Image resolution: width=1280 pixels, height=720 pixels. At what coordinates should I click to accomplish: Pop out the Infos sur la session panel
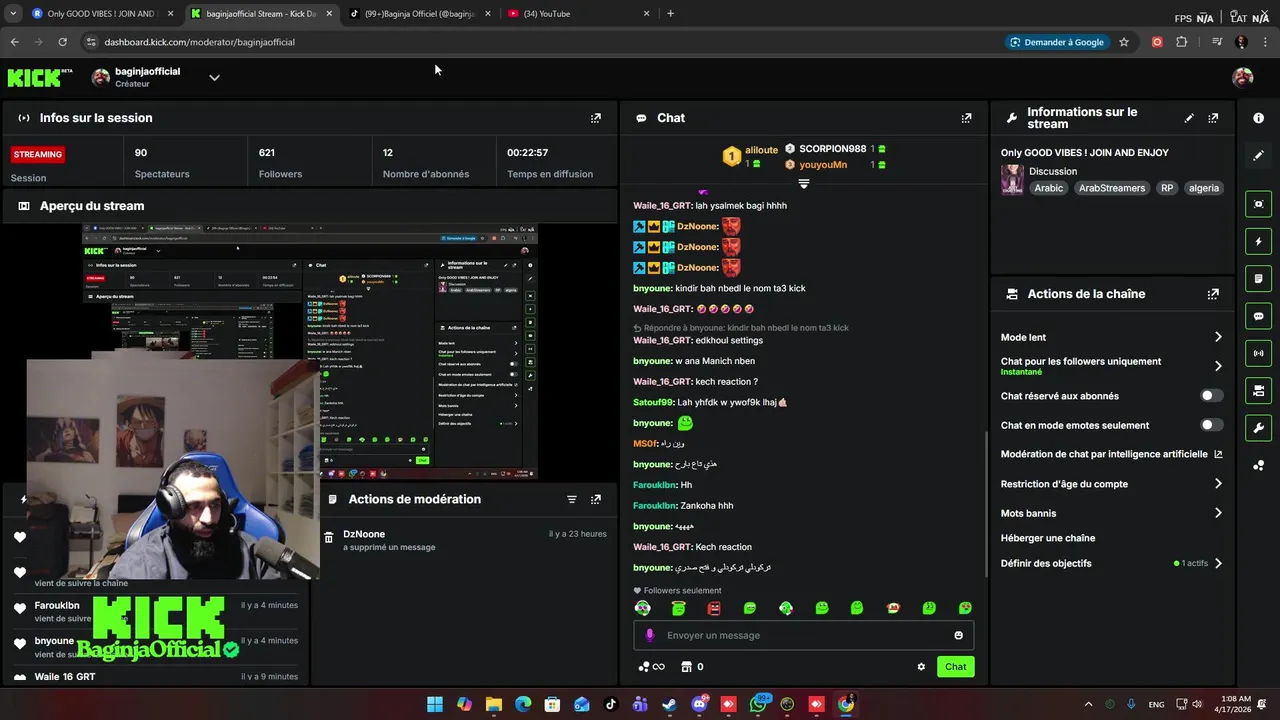tap(596, 118)
